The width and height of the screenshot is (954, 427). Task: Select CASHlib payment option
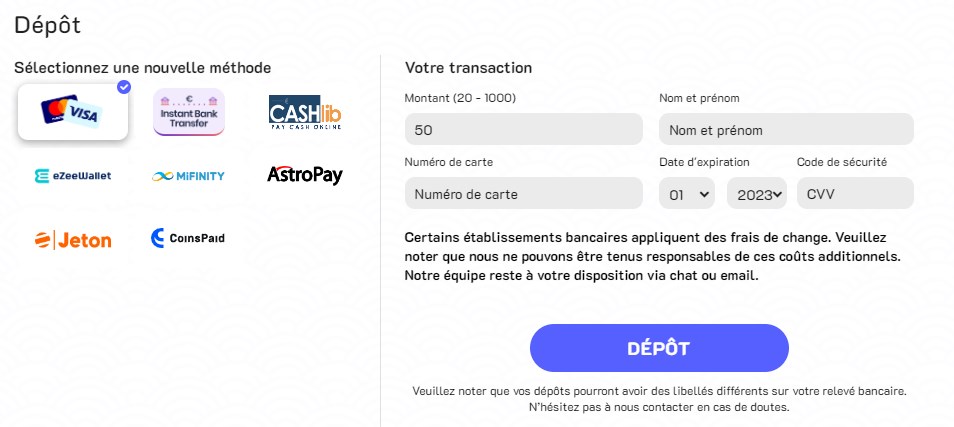[305, 113]
